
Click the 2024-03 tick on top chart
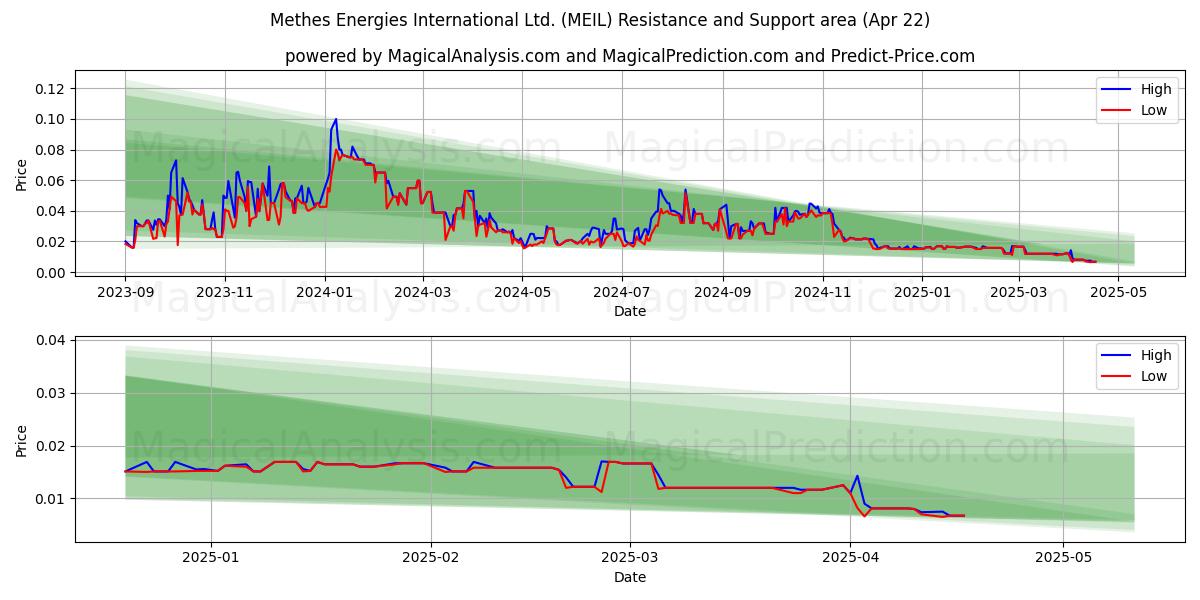423,292
